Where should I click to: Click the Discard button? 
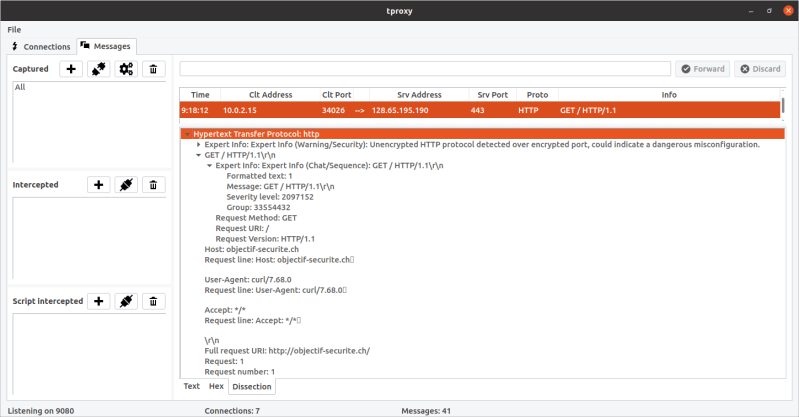click(x=760, y=69)
